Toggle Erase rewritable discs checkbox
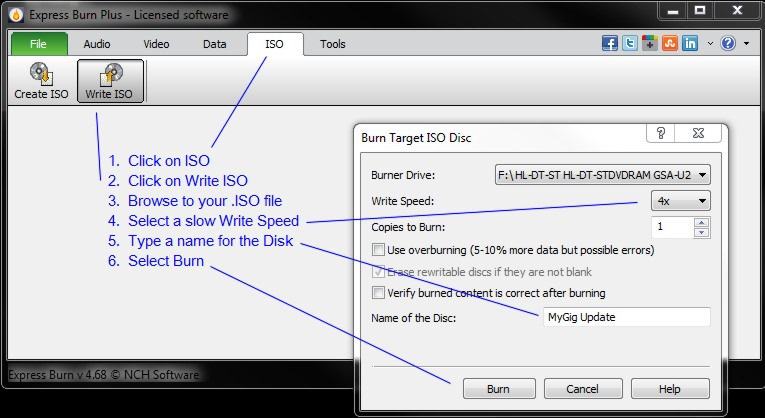 point(378,272)
